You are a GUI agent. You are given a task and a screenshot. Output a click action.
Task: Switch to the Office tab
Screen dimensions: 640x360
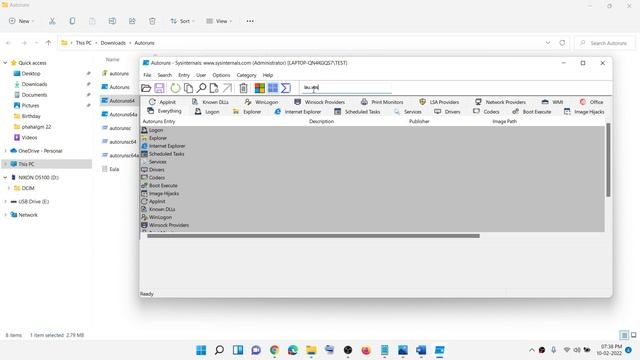click(x=591, y=102)
